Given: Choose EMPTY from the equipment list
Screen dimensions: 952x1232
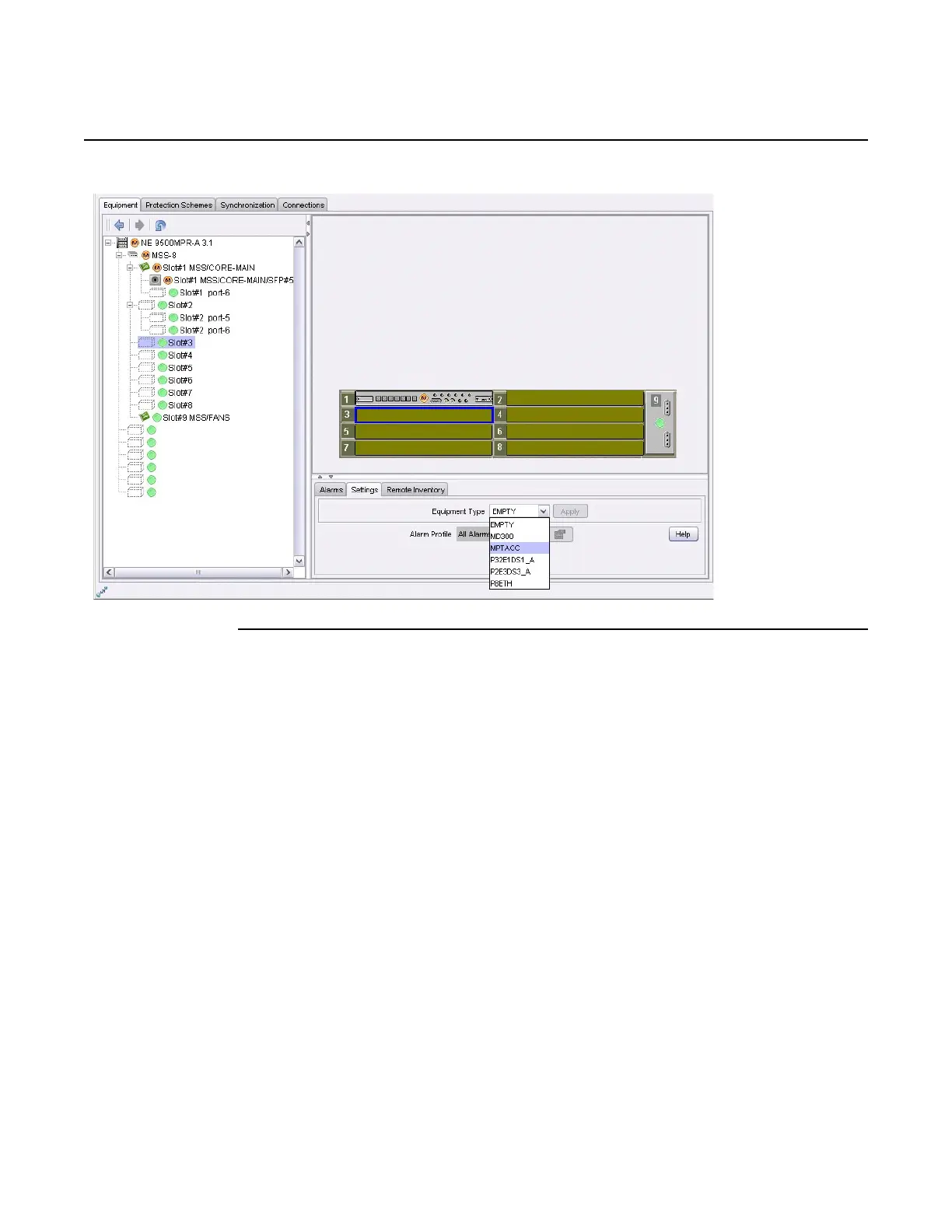Looking at the screenshot, I should (x=520, y=525).
